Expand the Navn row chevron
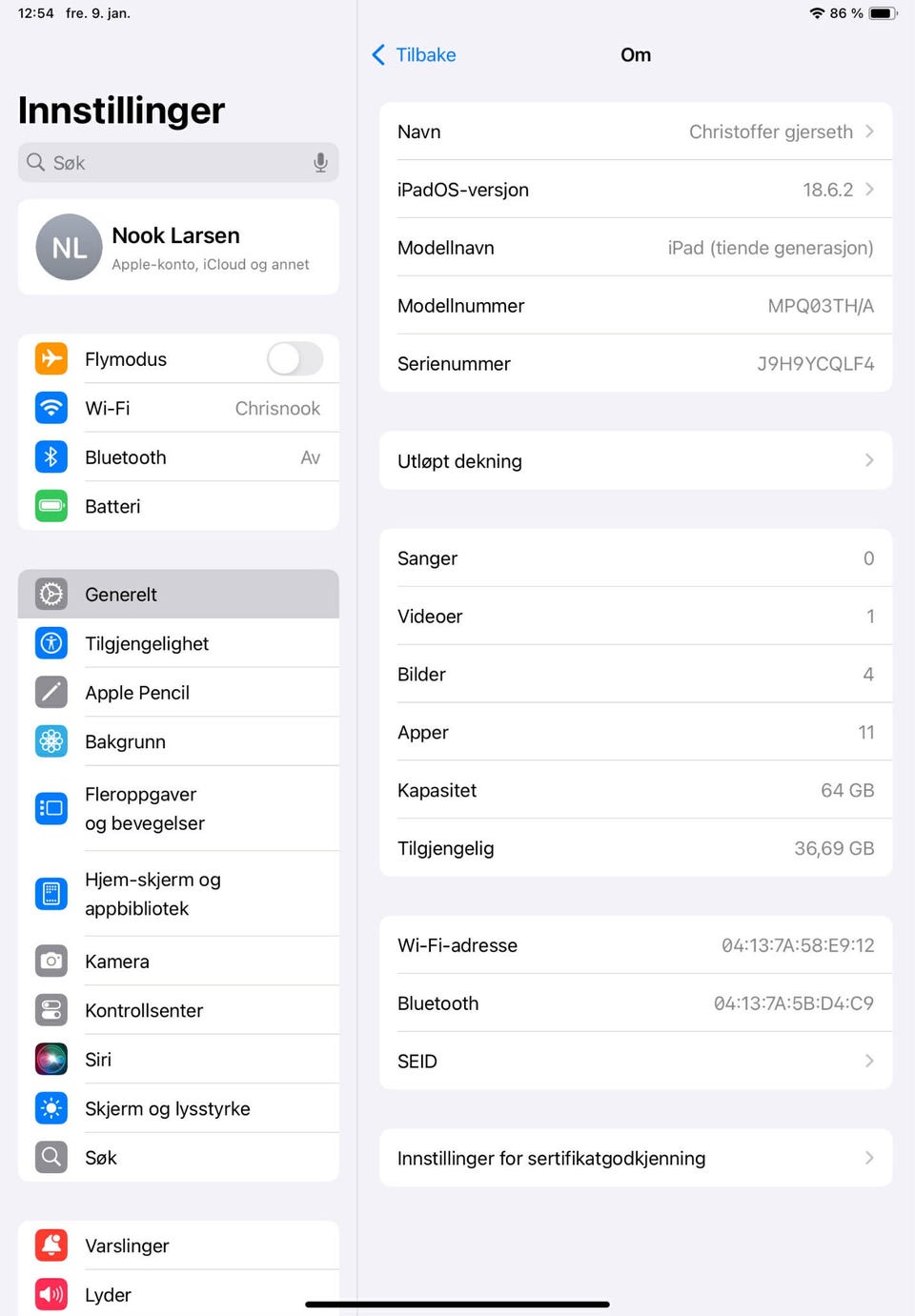 pos(869,132)
